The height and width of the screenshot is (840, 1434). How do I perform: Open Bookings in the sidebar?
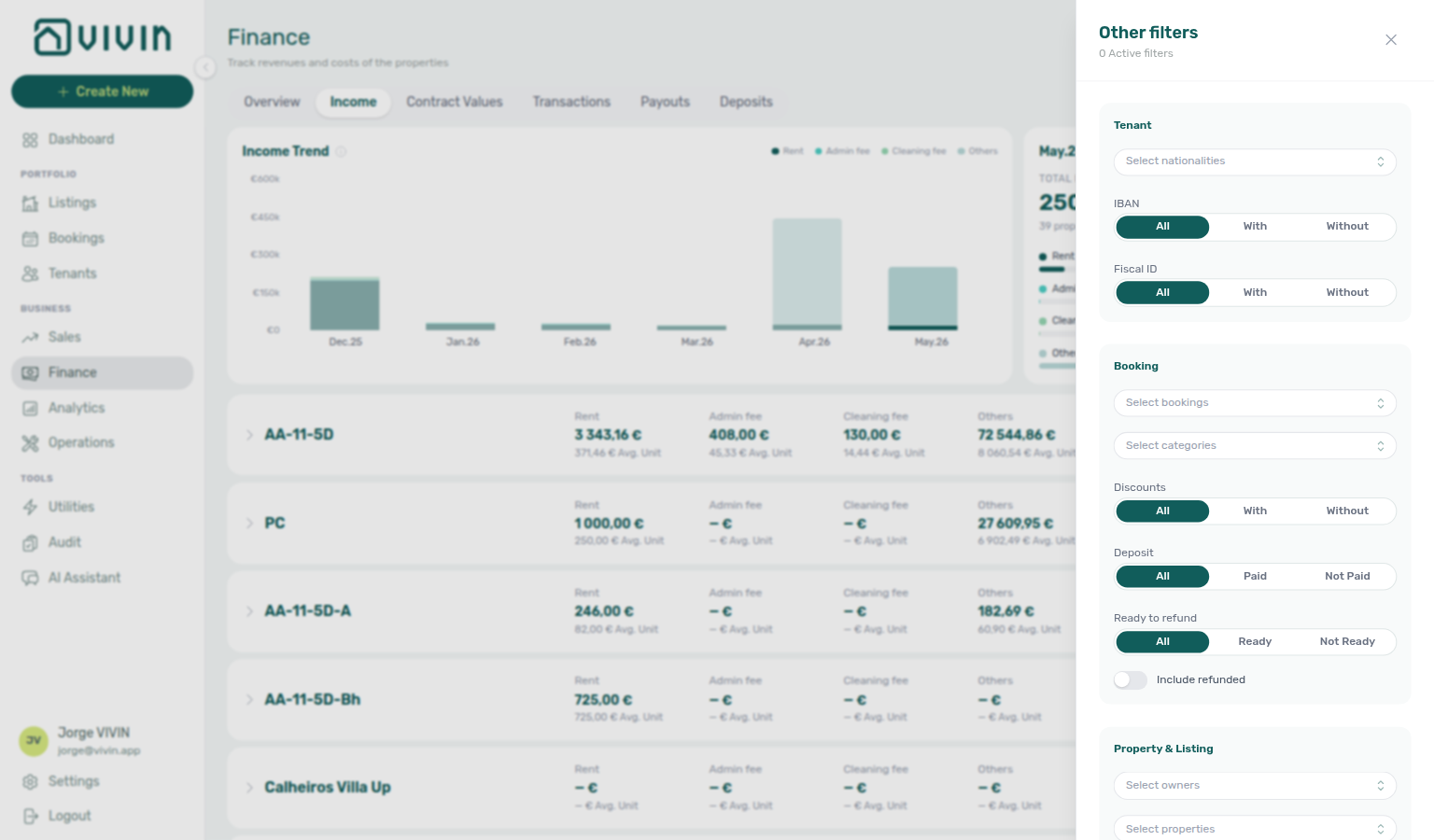[x=103, y=238]
